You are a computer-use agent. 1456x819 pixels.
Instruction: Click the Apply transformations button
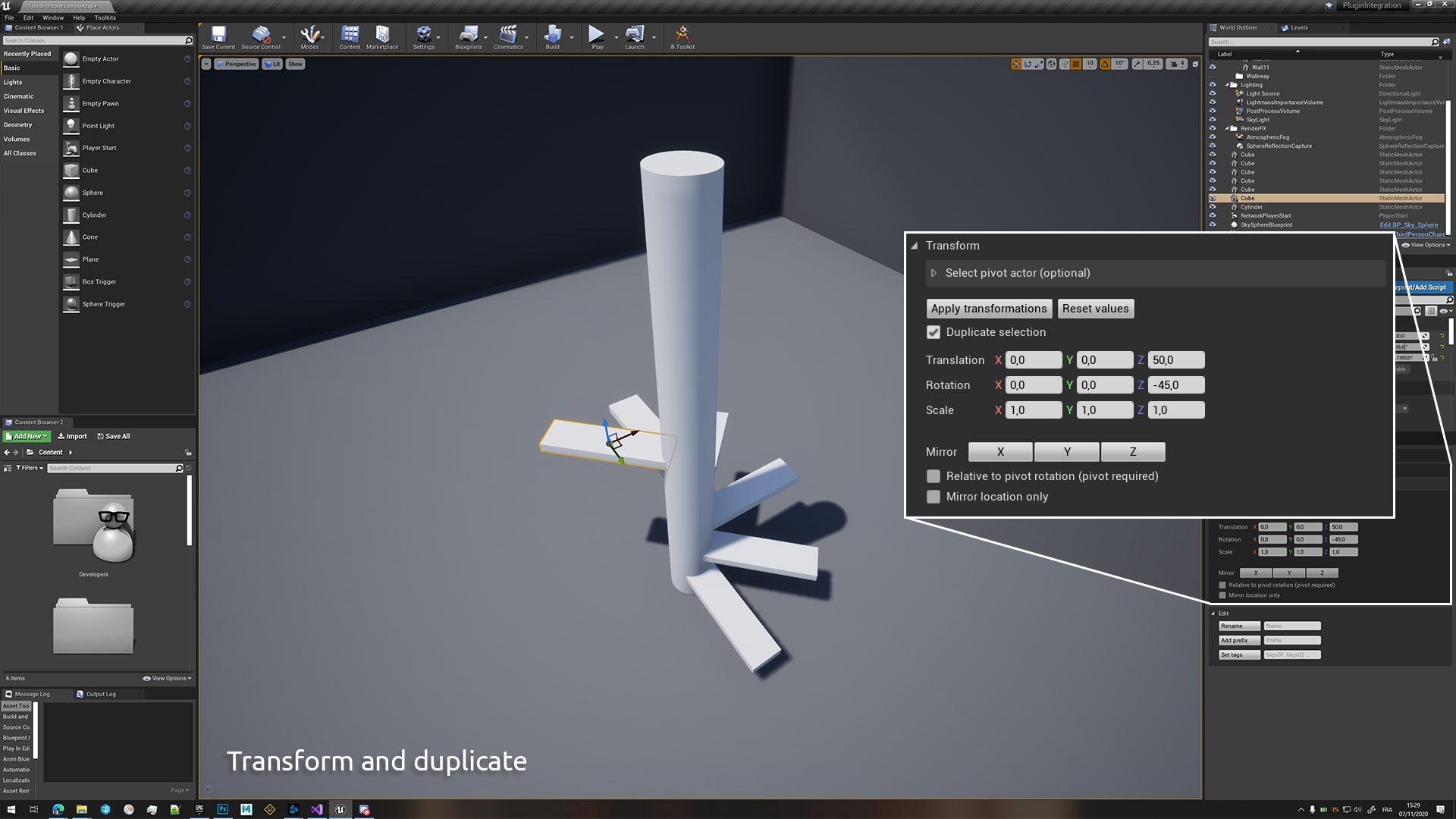[989, 309]
